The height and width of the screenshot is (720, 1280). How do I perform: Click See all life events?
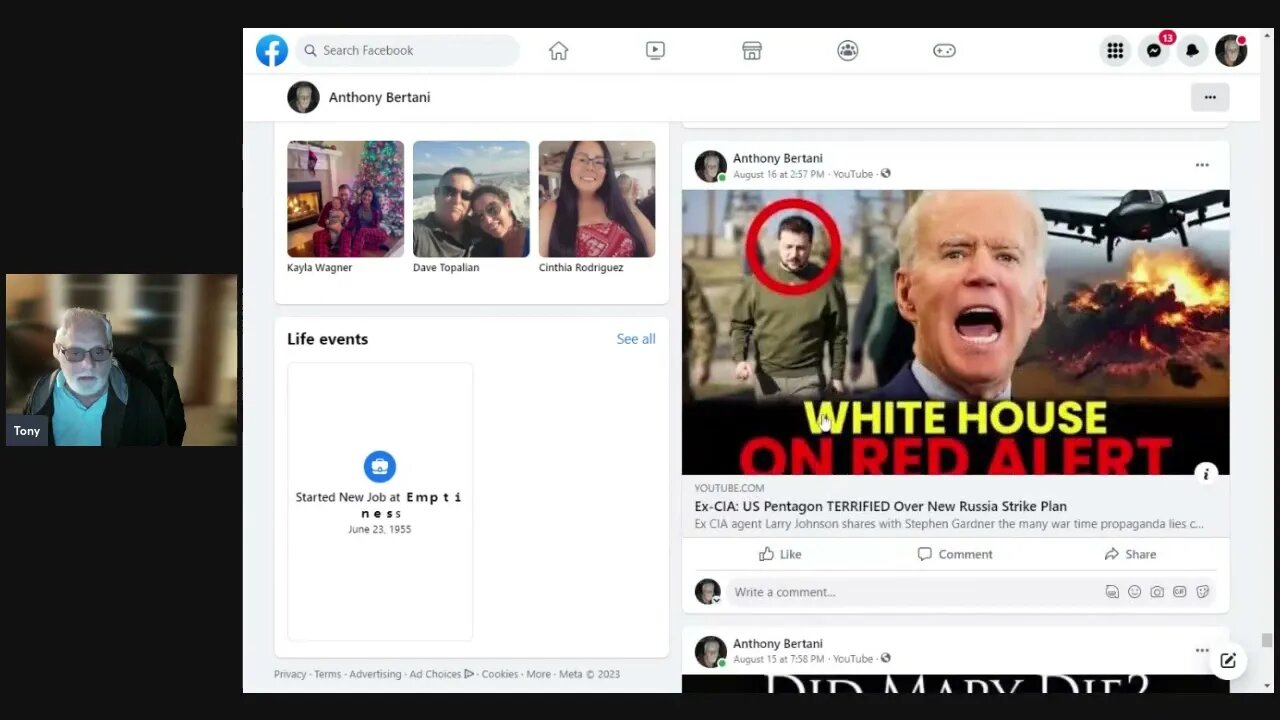636,339
